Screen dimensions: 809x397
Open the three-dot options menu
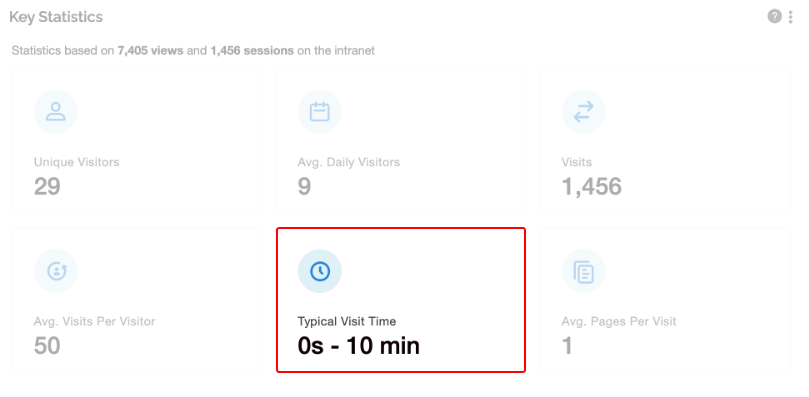[790, 17]
